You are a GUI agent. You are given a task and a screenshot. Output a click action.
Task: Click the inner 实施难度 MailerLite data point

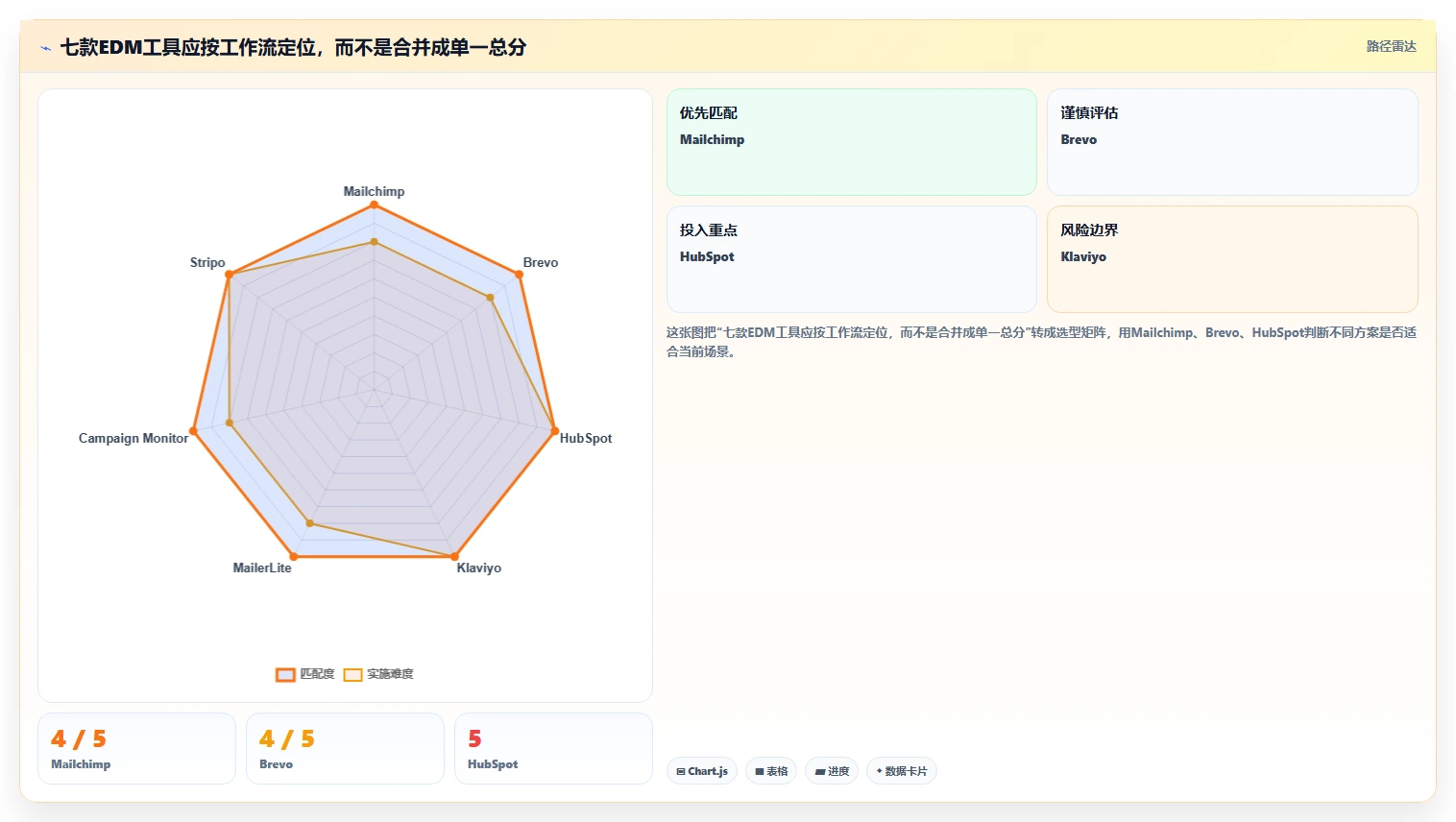[309, 523]
